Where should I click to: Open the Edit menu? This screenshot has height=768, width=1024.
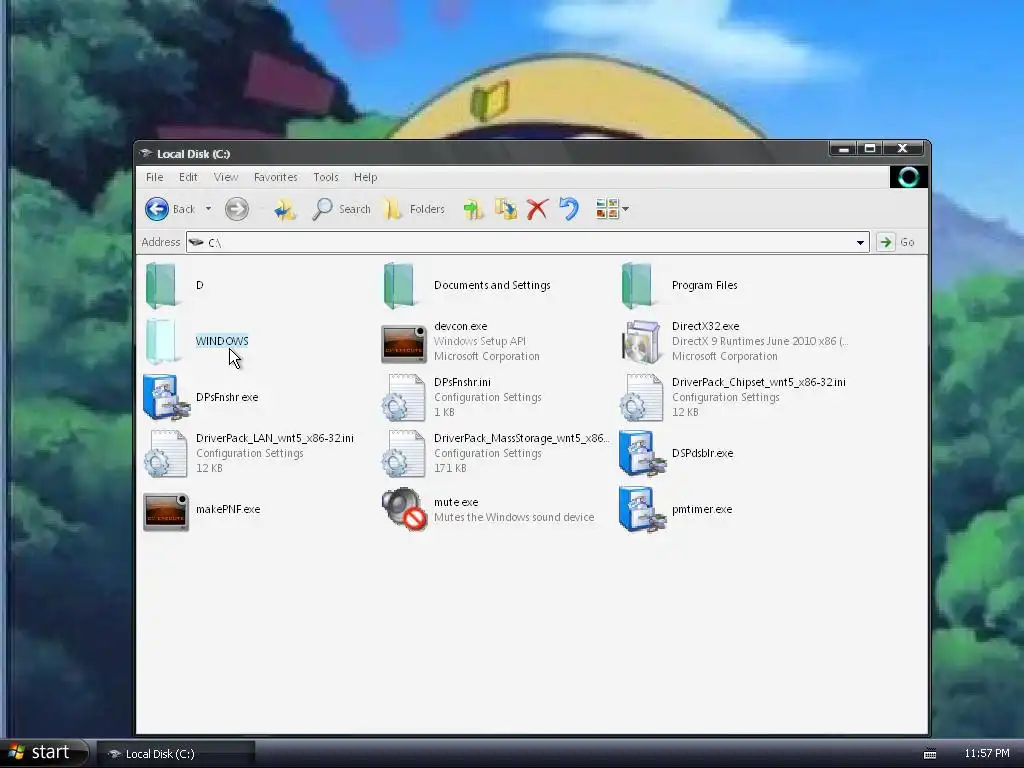tap(188, 177)
